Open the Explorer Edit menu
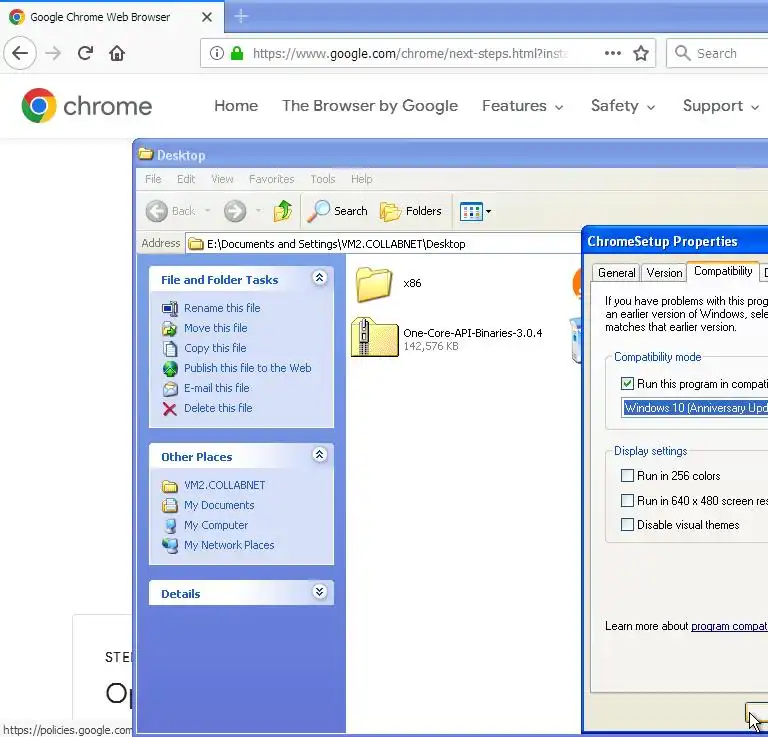The width and height of the screenshot is (768, 737). tap(186, 179)
